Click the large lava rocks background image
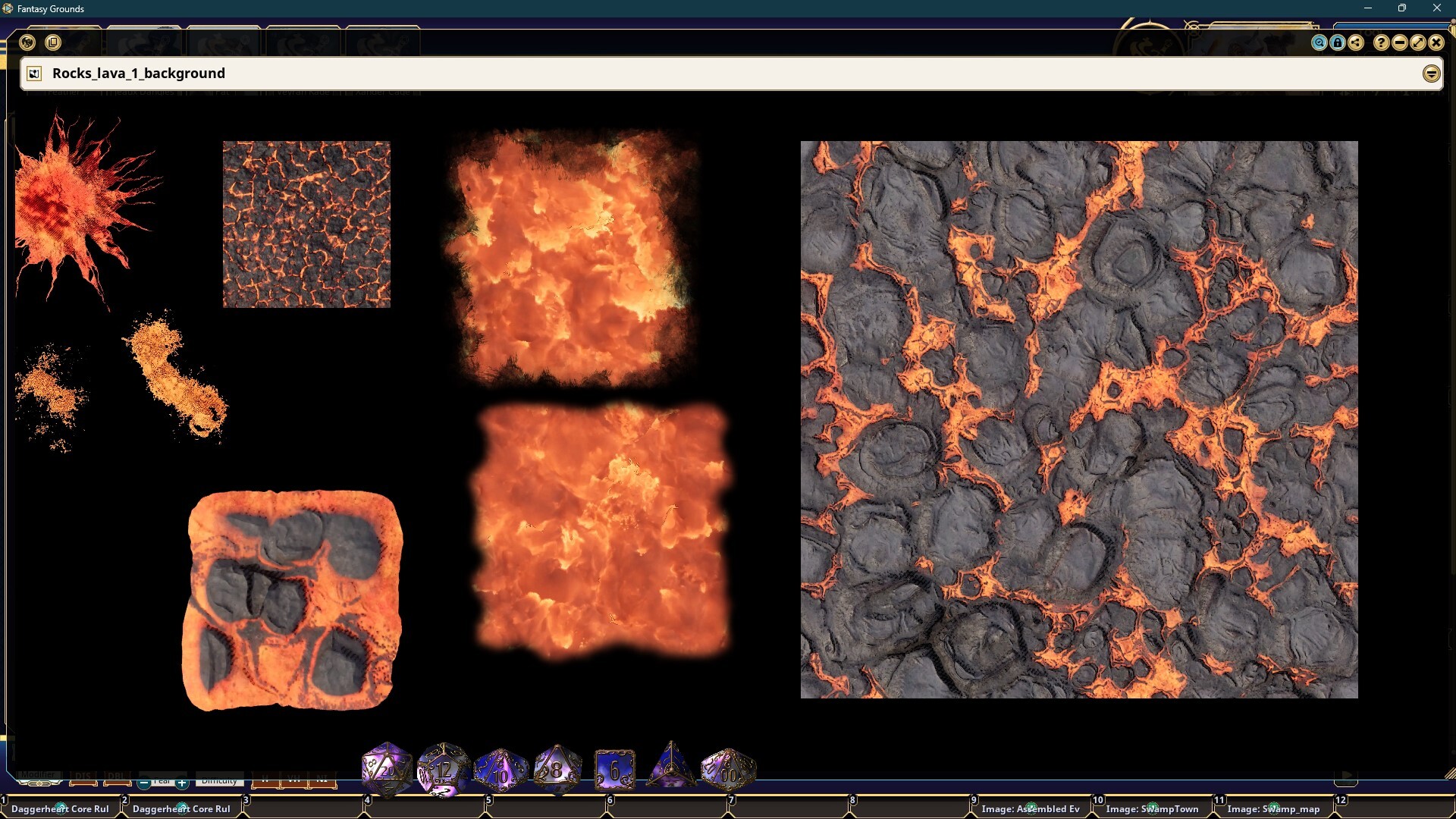The width and height of the screenshot is (1456, 819). [1079, 419]
